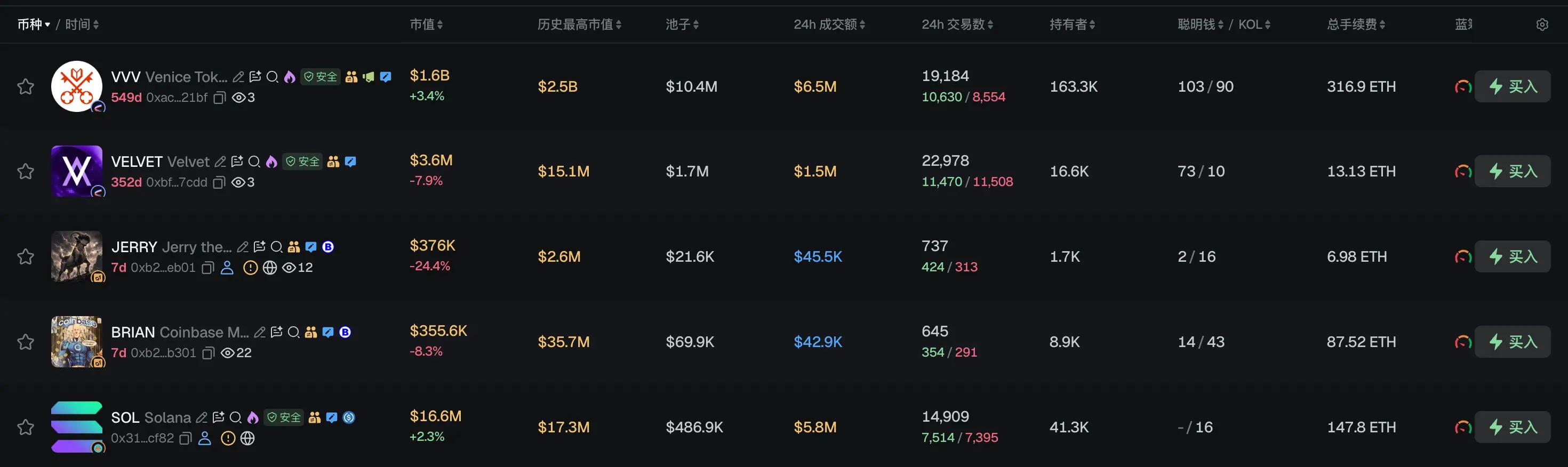
Task: Open JERRY token image thumbnail
Action: 77,256
